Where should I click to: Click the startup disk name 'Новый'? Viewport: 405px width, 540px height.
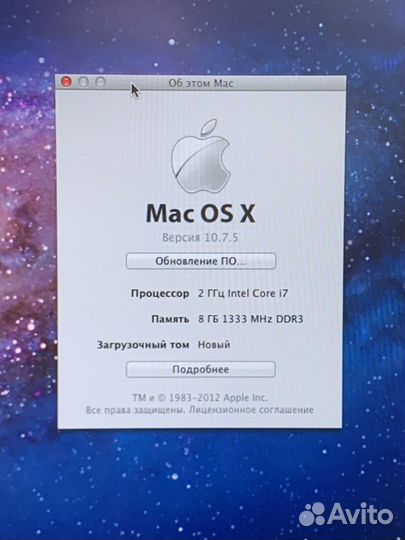(x=214, y=344)
